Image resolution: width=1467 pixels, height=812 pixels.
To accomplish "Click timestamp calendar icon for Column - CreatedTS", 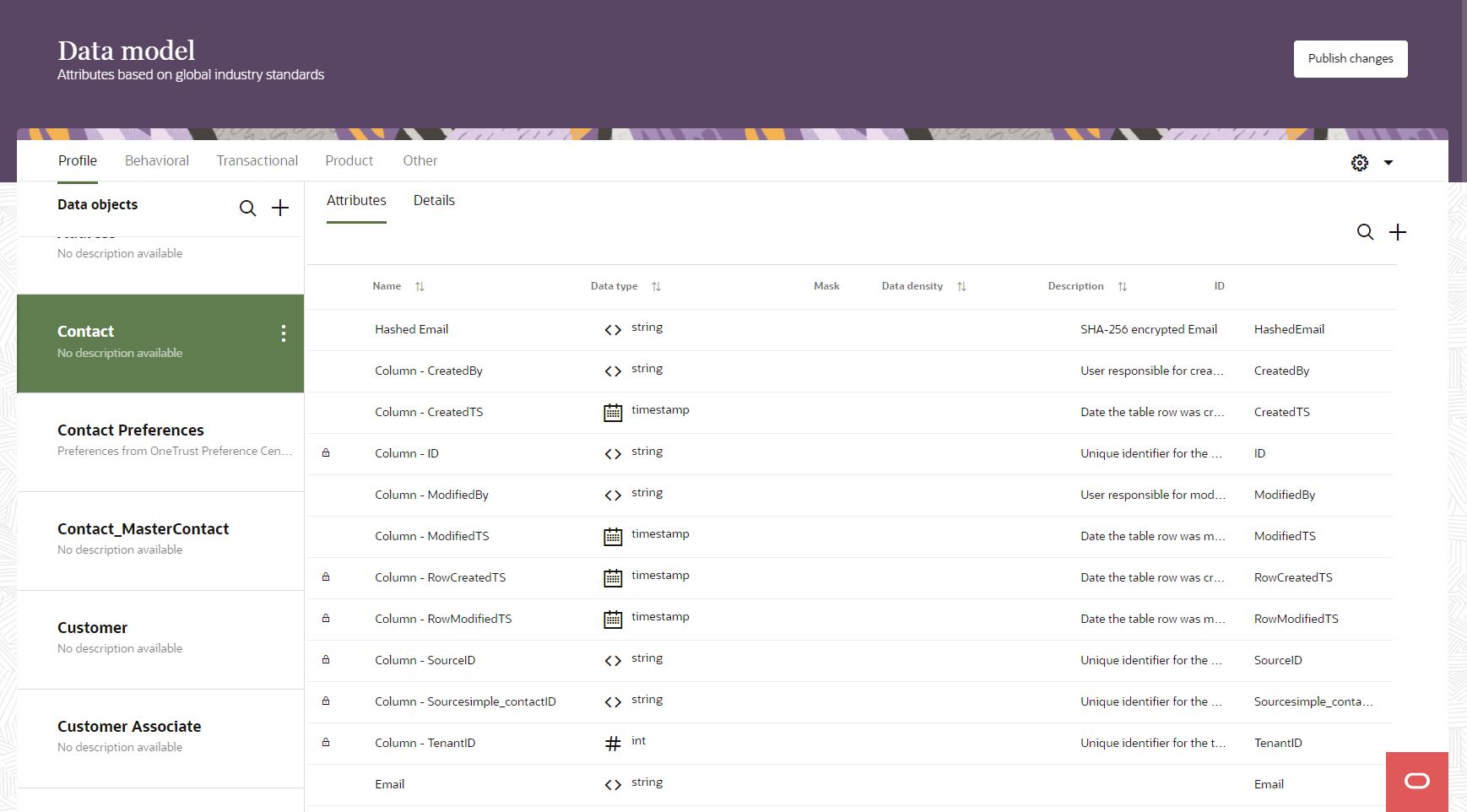I will pos(613,413).
